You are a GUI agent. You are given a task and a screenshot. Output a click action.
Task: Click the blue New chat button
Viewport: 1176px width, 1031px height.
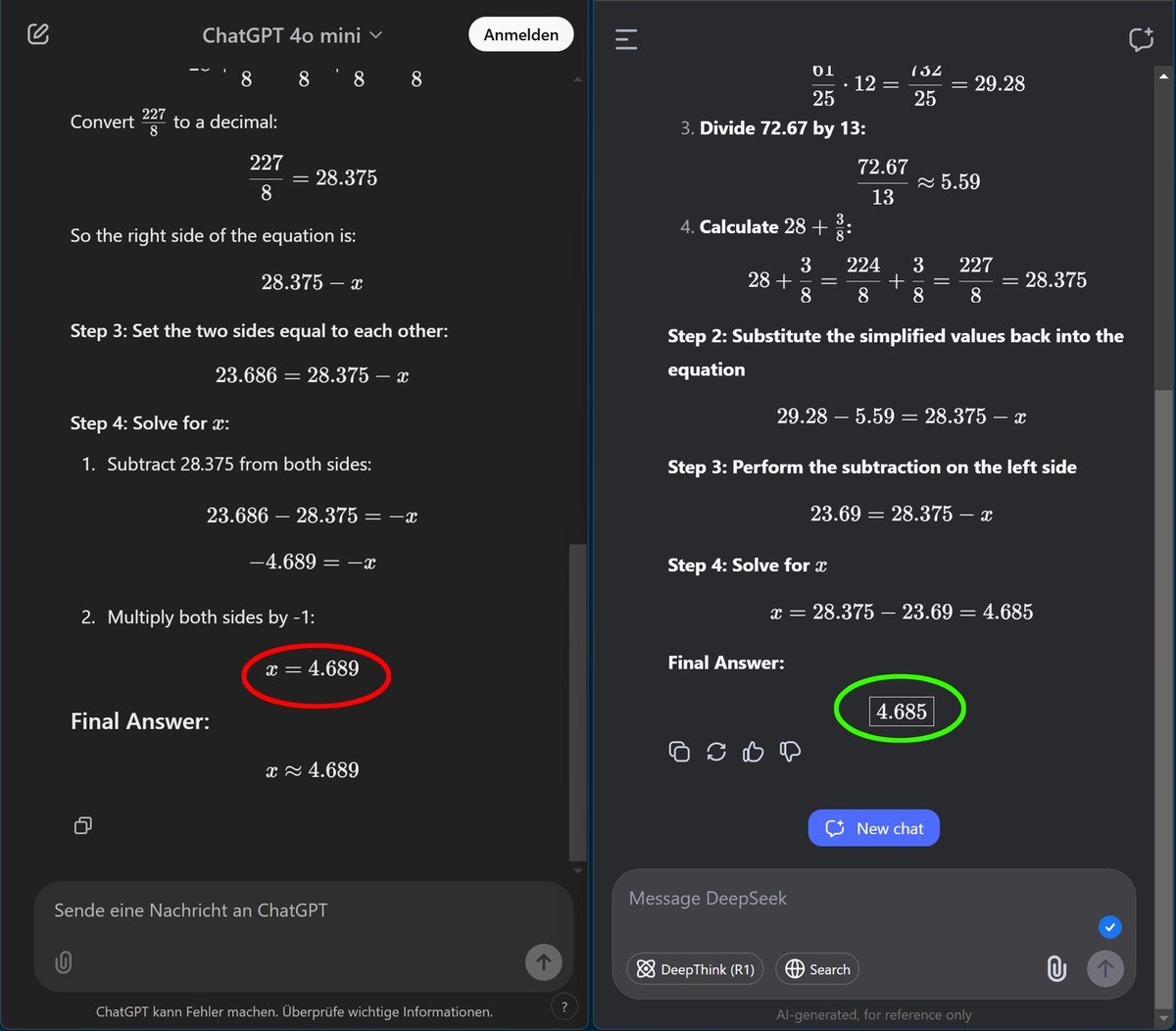pos(874,828)
